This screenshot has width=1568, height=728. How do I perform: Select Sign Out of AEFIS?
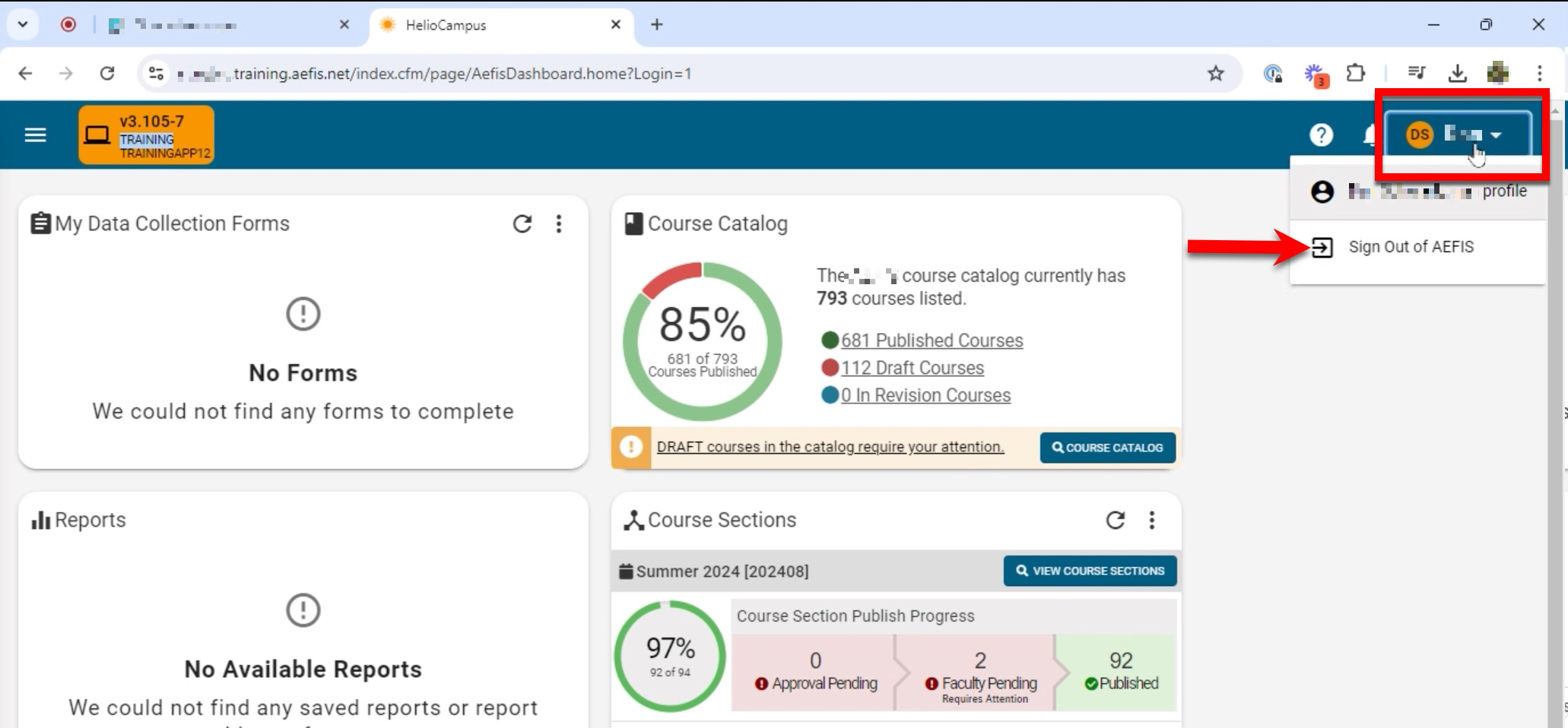[1410, 247]
